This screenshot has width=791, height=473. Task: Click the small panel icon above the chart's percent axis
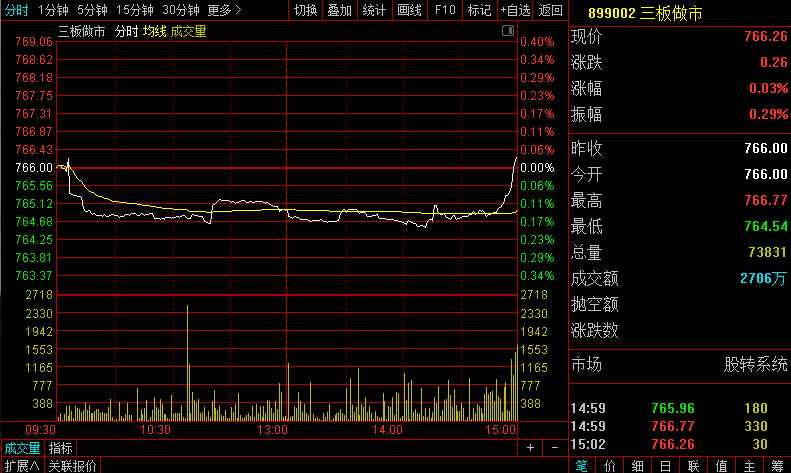pos(507,31)
